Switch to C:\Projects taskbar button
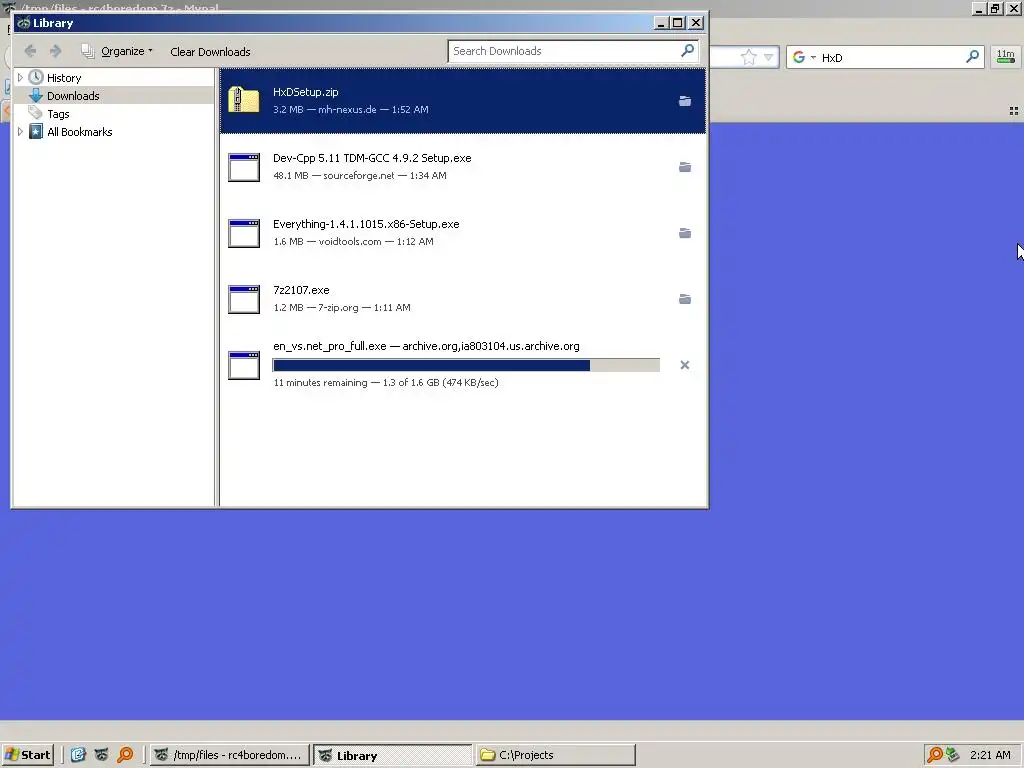 click(x=555, y=755)
